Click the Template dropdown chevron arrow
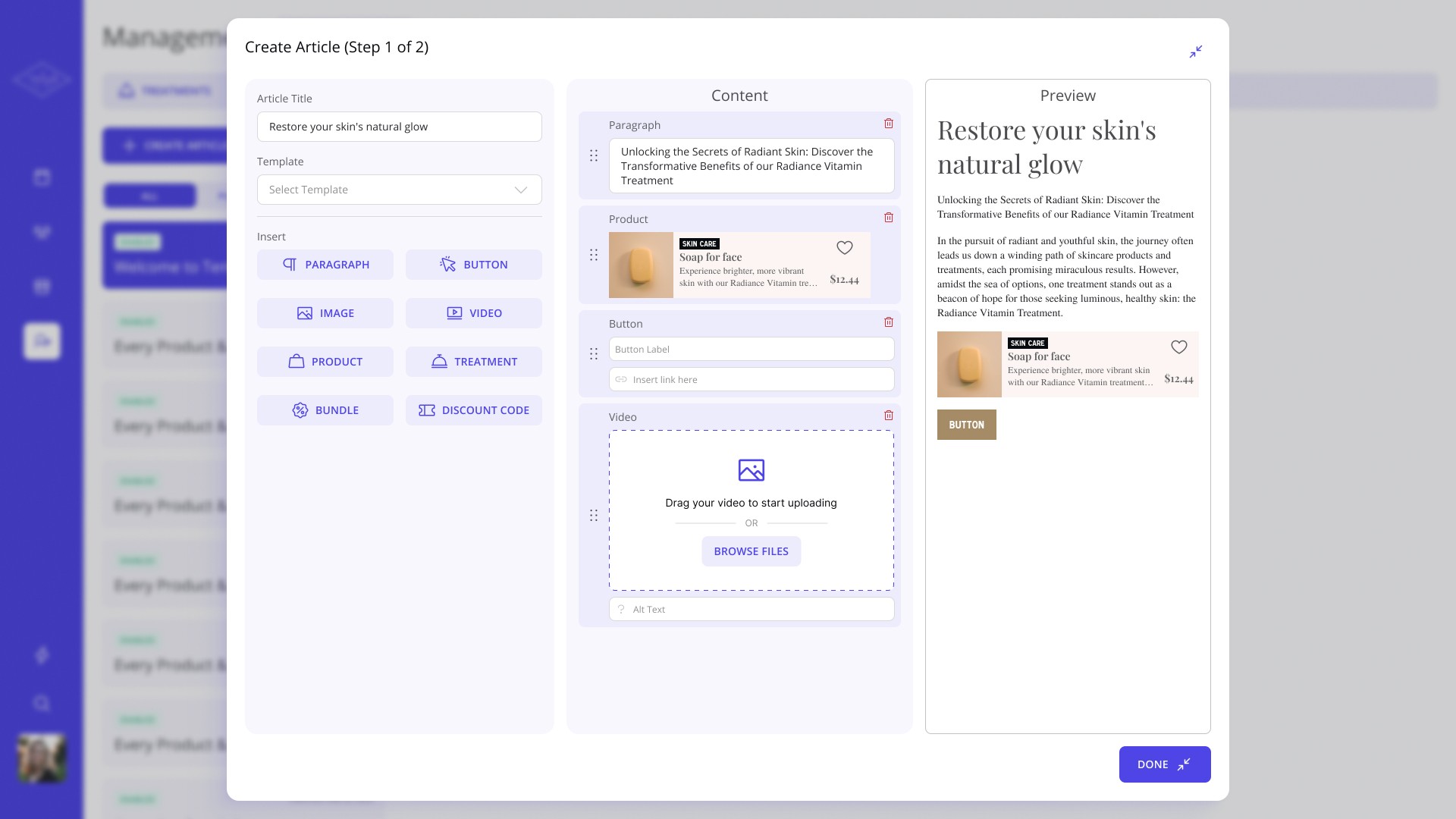The height and width of the screenshot is (819, 1456). (521, 190)
